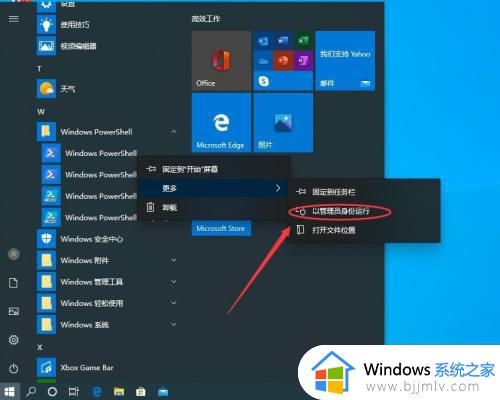Viewport: 500px width, 400px height.
Task: Open Excel icon in Office apps tile
Action: [x=303, y=41]
